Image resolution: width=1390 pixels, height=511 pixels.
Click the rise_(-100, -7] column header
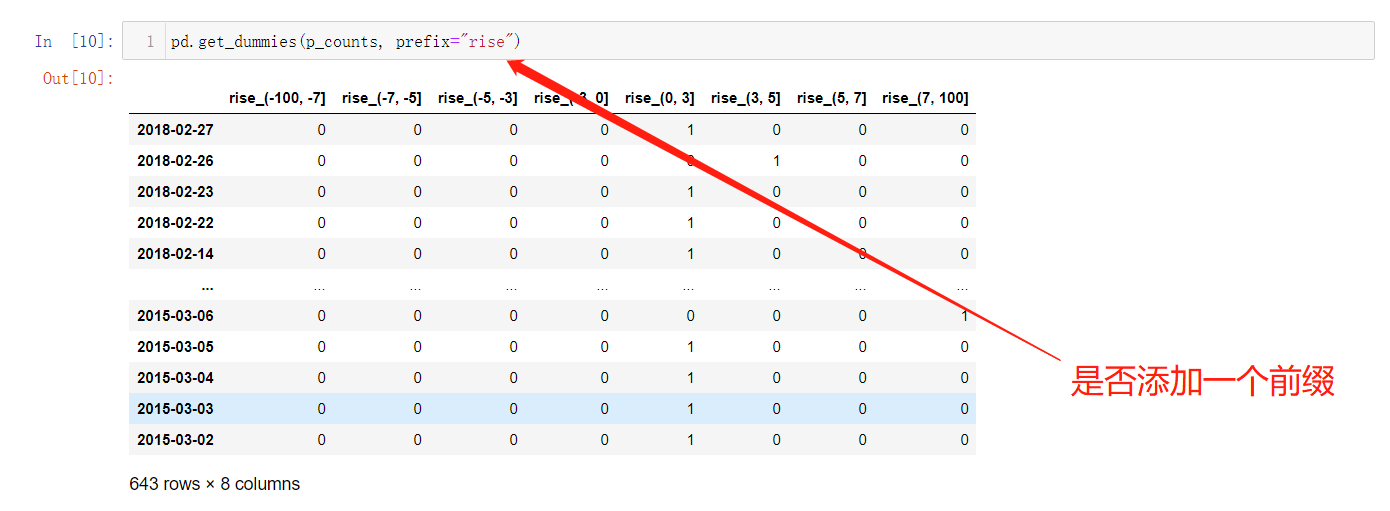click(x=277, y=98)
